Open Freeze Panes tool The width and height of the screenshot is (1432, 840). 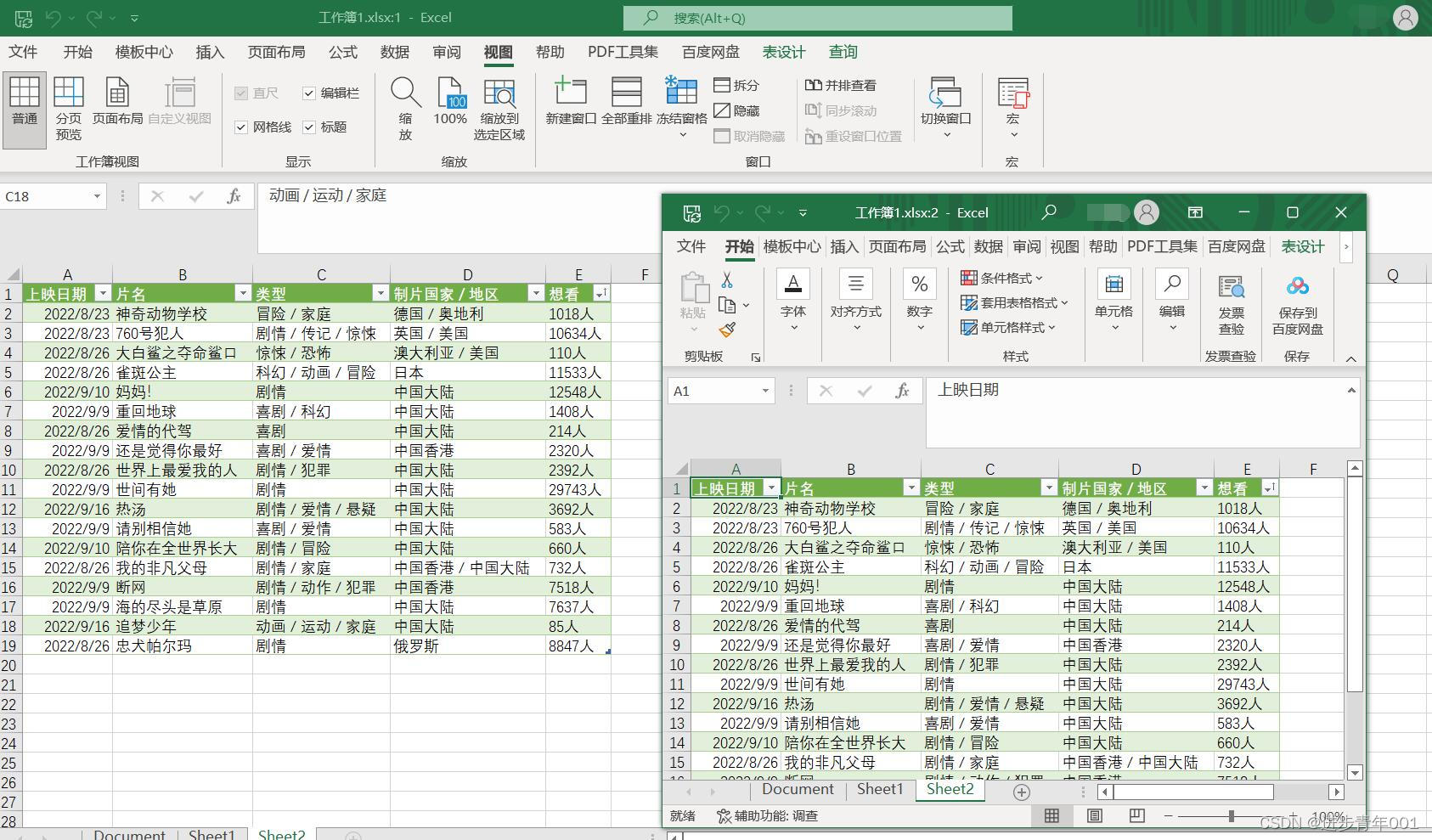tap(681, 92)
